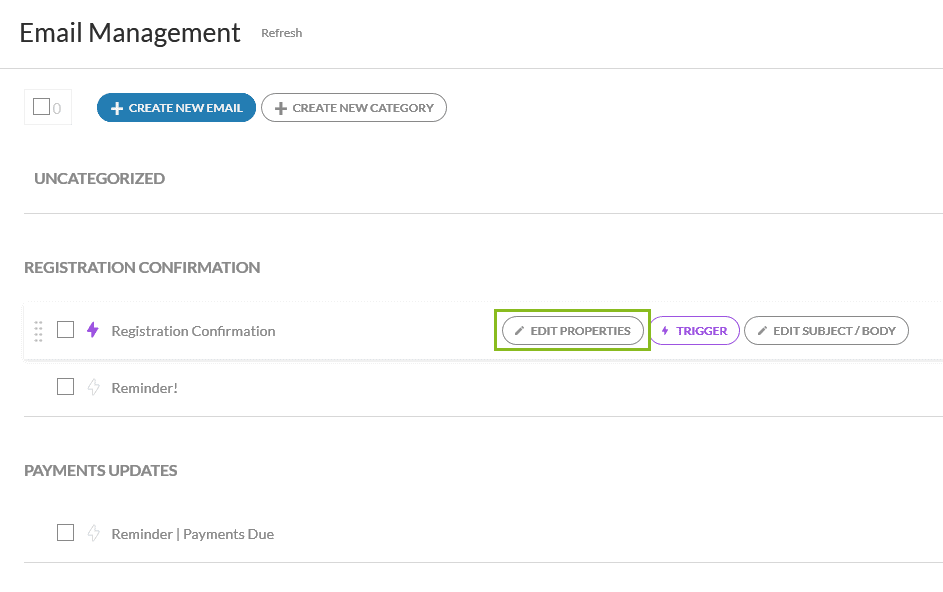Check the Registration Confirmation email checkbox
This screenshot has height=592, width=943.
point(66,330)
